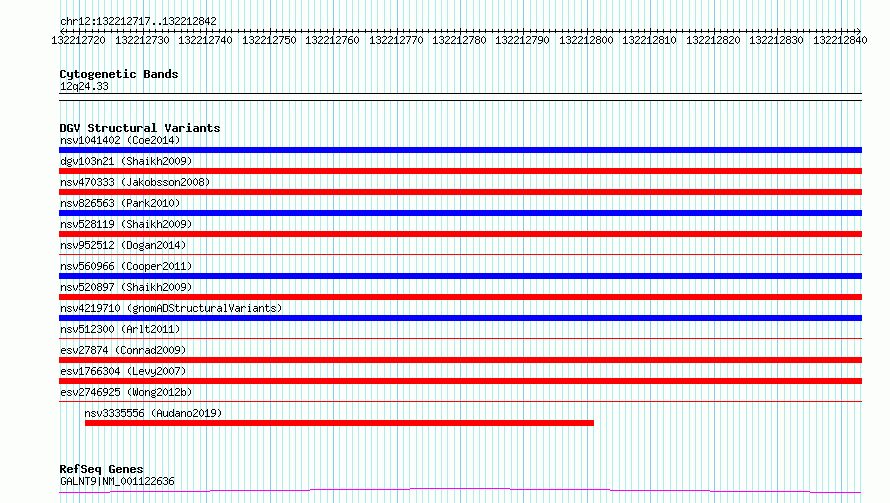890x503 pixels.
Task: Click the RefSeq Genes track heading
Action: click(101, 470)
